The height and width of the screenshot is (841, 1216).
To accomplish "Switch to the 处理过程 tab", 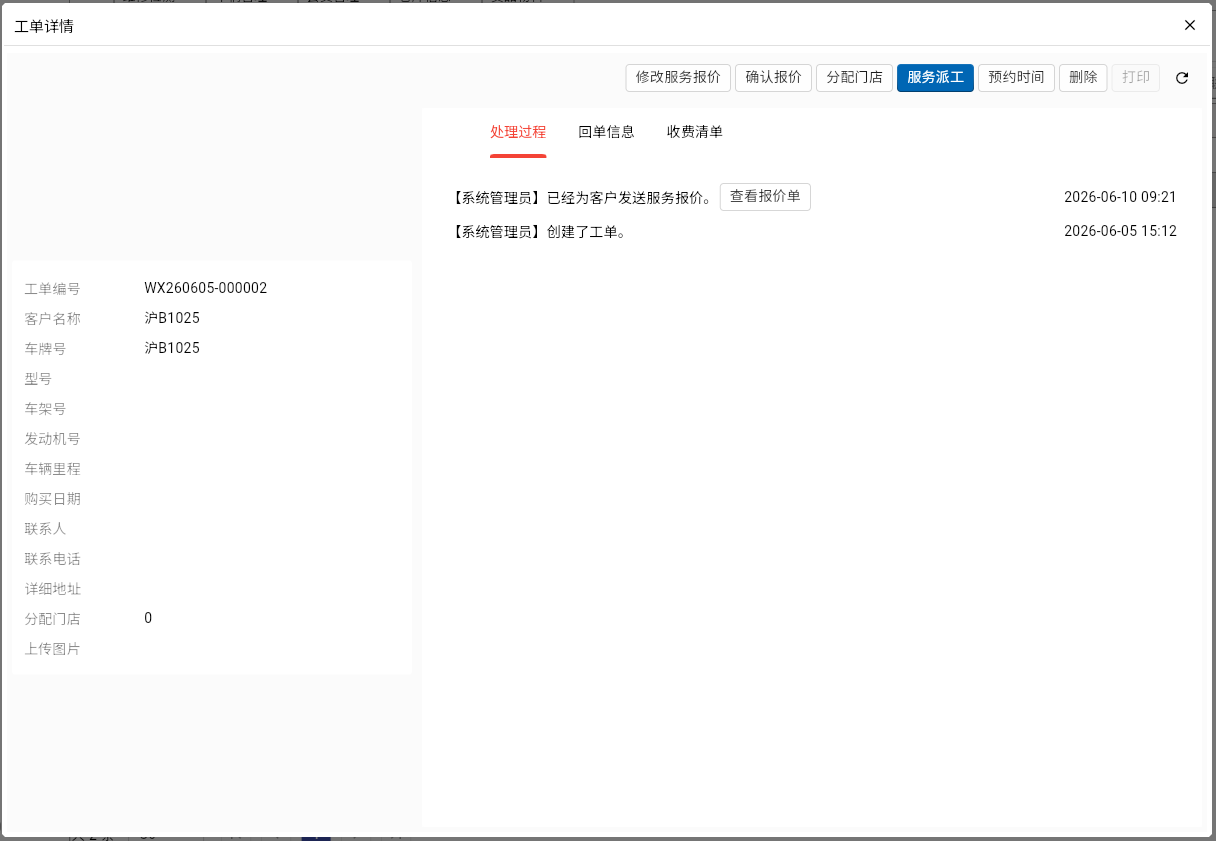I will click(518, 132).
